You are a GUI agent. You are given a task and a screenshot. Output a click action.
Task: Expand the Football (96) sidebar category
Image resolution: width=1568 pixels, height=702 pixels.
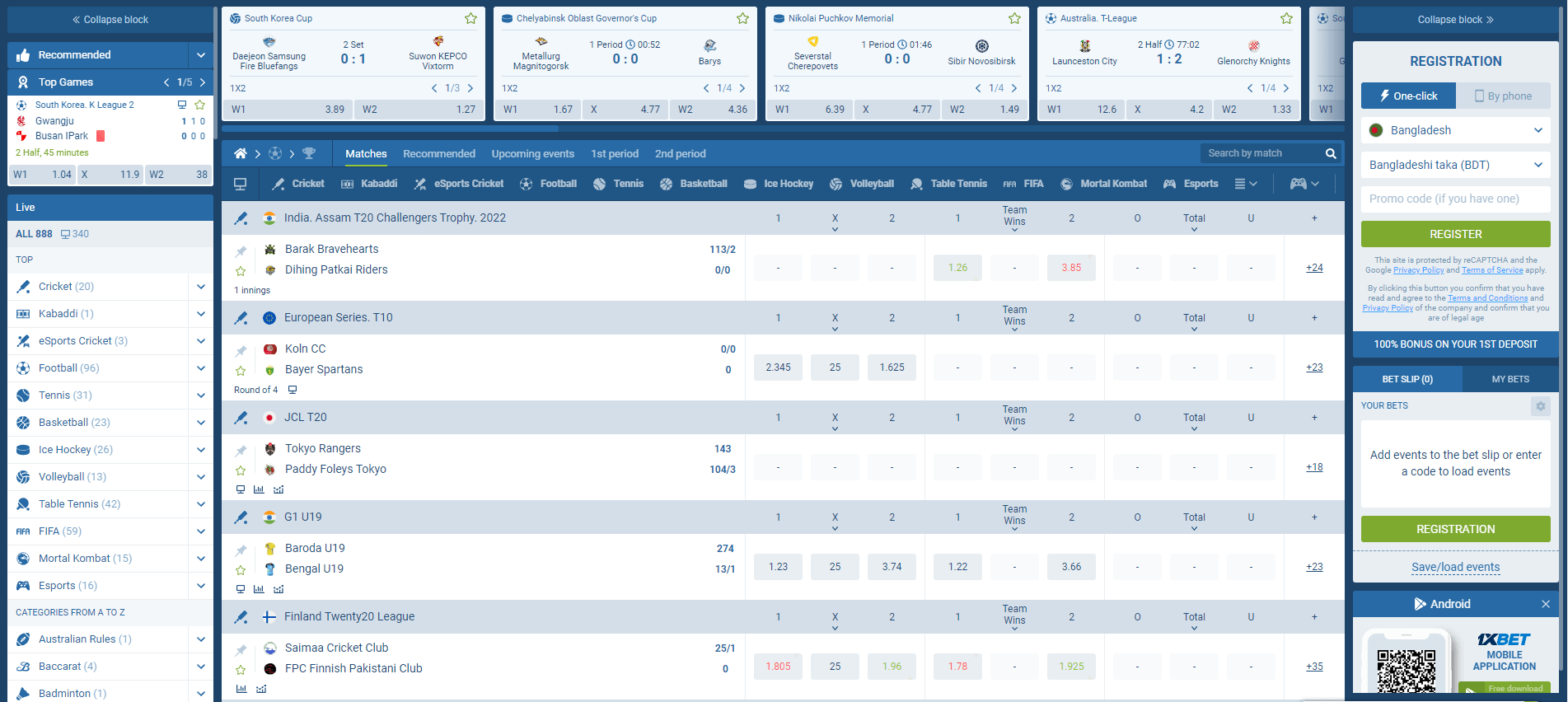(x=201, y=368)
